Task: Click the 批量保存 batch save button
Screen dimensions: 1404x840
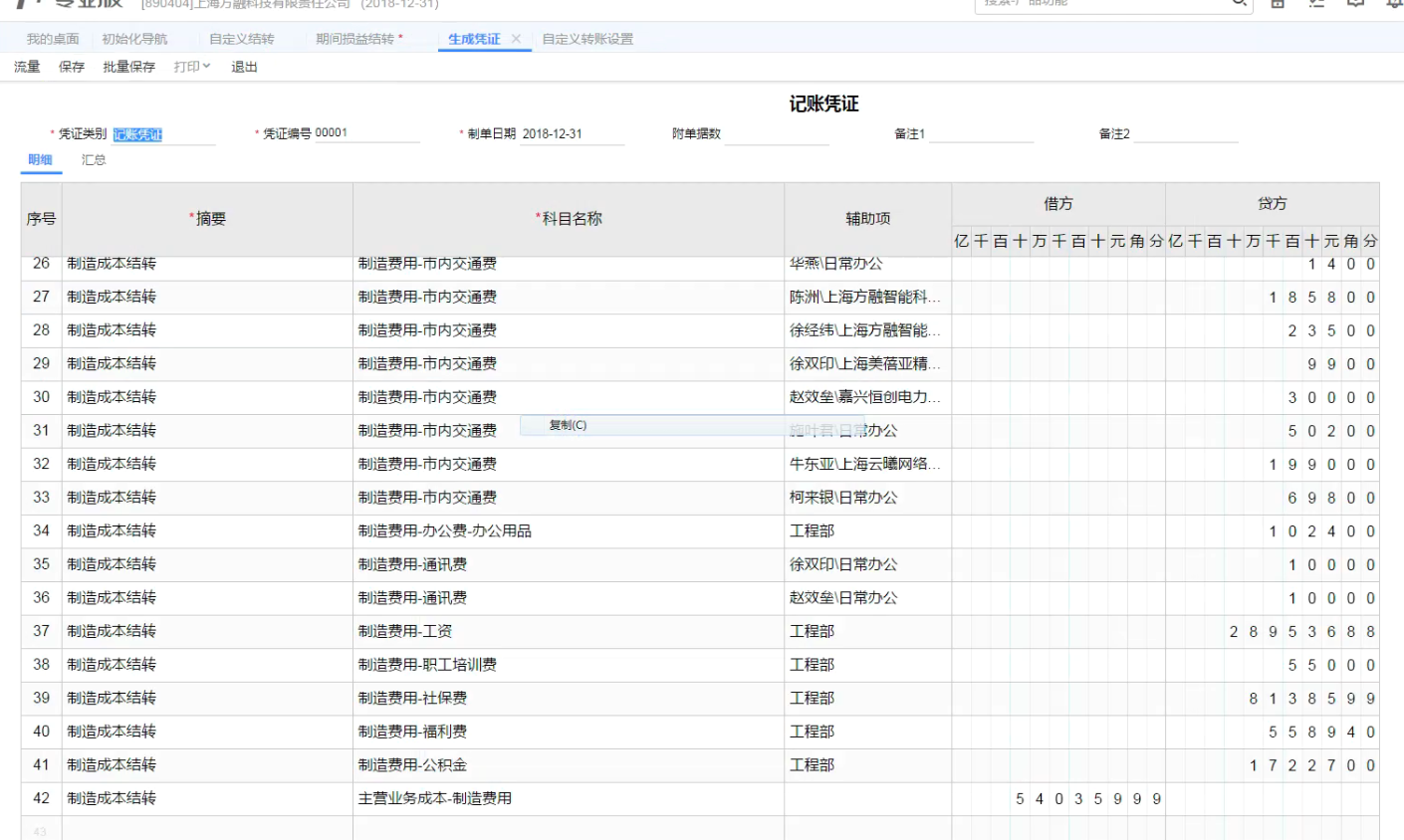Action: (x=127, y=67)
